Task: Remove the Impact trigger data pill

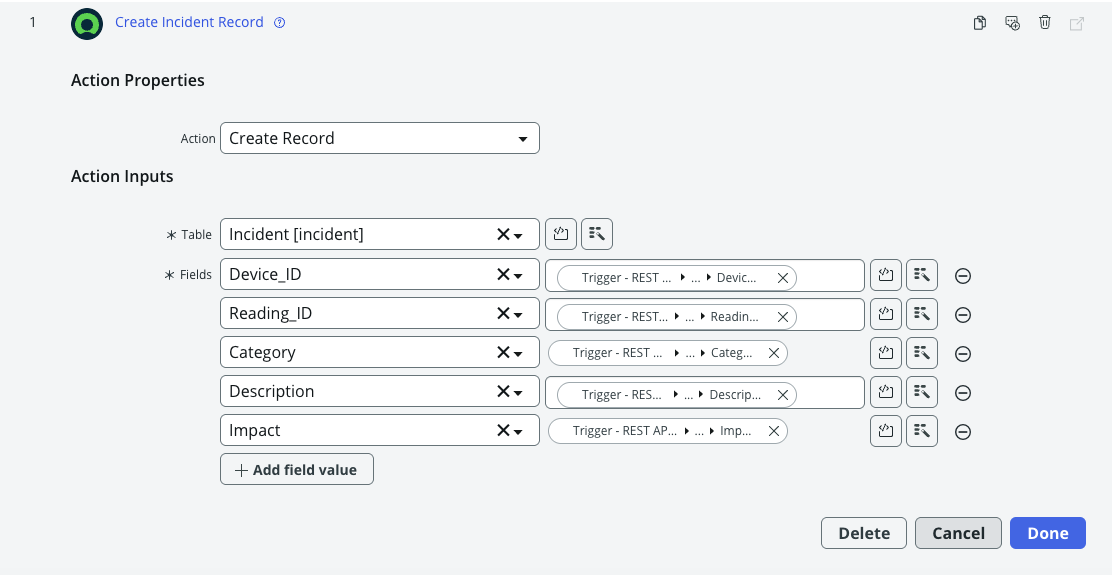Action: point(774,430)
